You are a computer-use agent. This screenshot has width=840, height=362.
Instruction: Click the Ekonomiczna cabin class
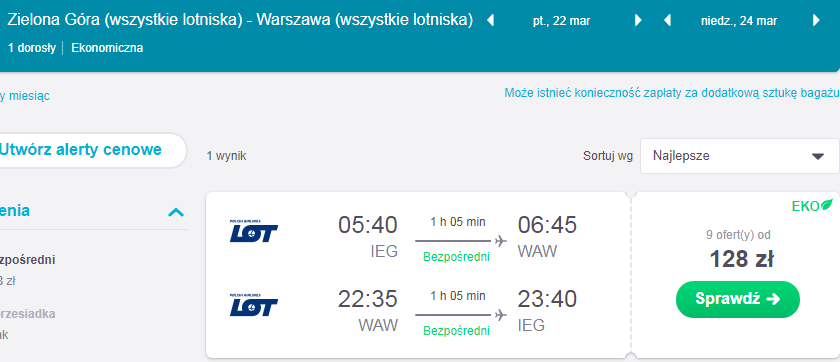click(x=107, y=48)
